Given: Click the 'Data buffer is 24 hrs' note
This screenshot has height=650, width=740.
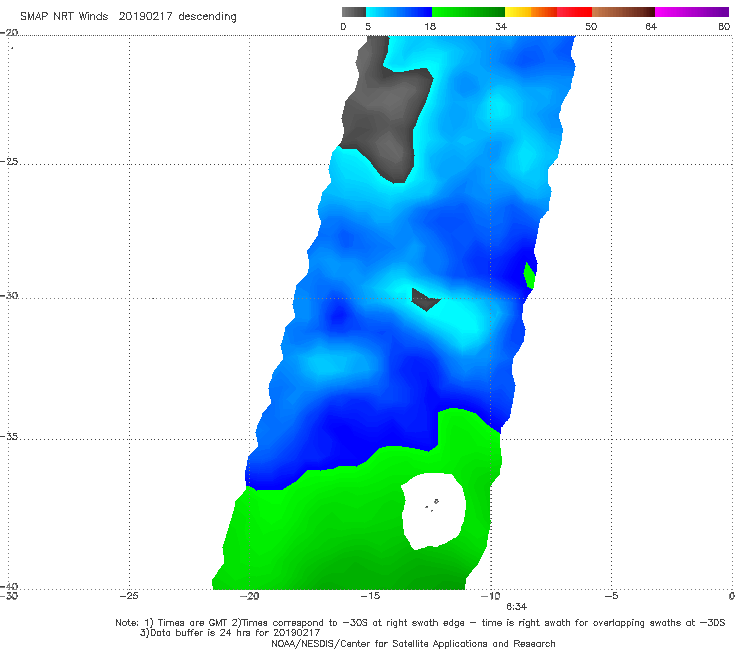Looking at the screenshot, I should [230, 633].
